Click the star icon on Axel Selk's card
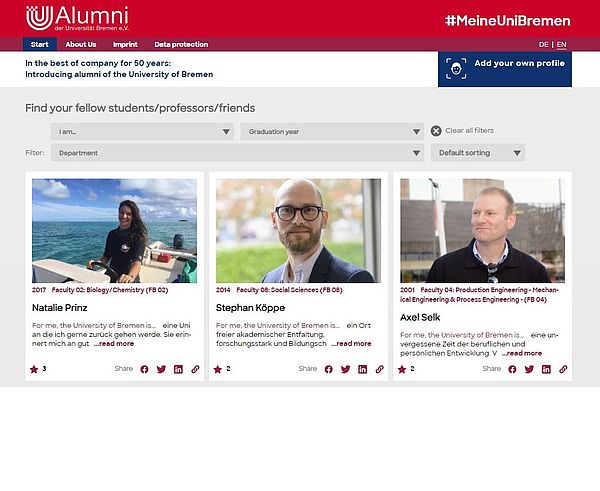 (402, 369)
